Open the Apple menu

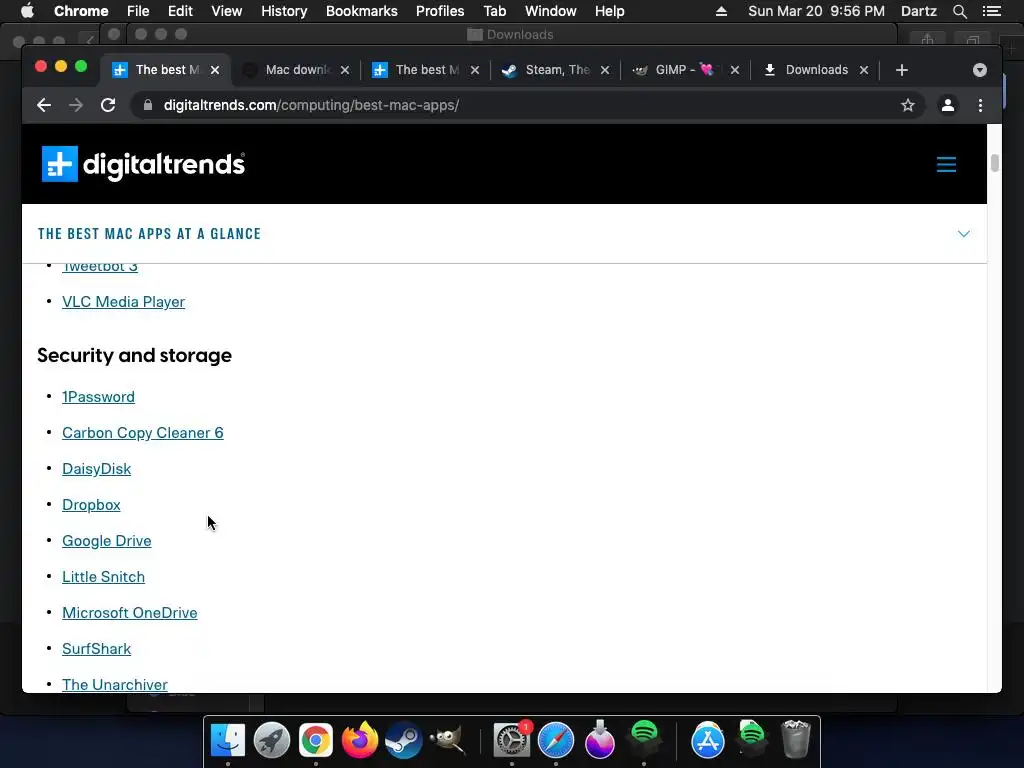(x=27, y=11)
